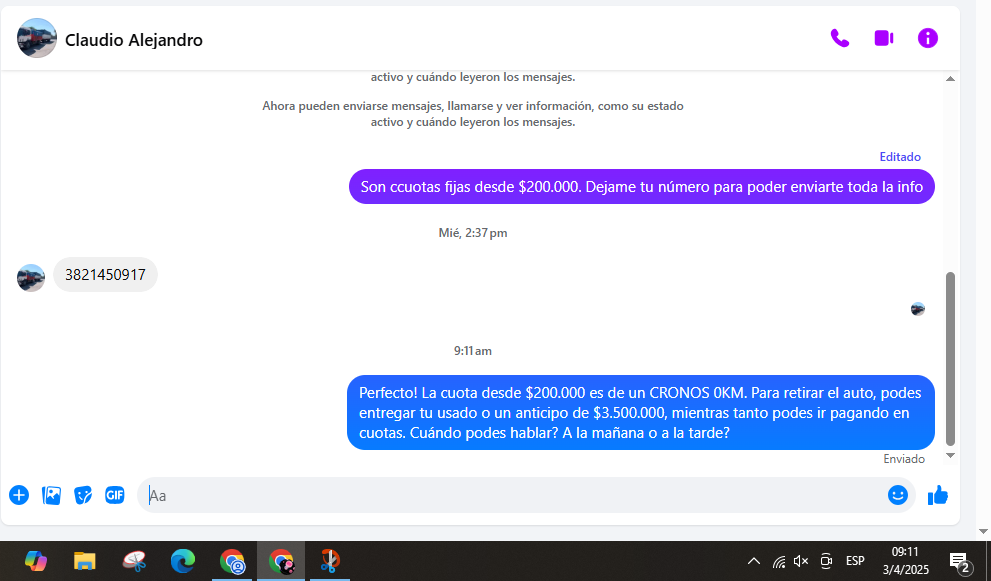Open File Explorer from the taskbar
991x581 pixels.
click(84, 561)
